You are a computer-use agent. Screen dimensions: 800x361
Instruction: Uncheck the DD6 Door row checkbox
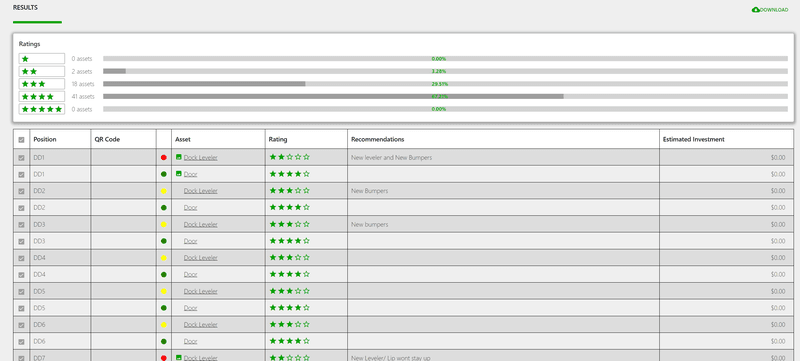pyautogui.click(x=21, y=342)
